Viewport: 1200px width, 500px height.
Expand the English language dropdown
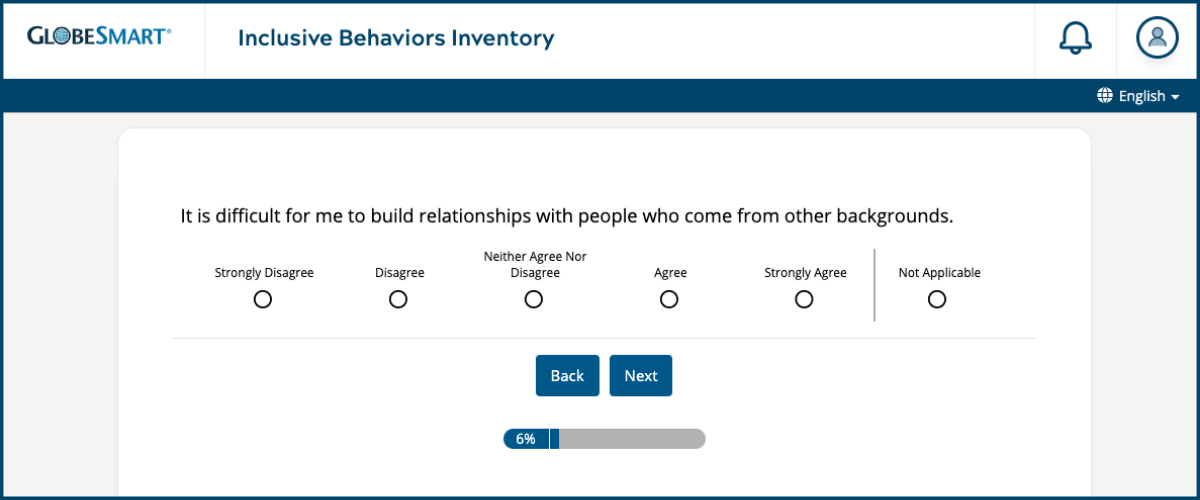point(1139,96)
